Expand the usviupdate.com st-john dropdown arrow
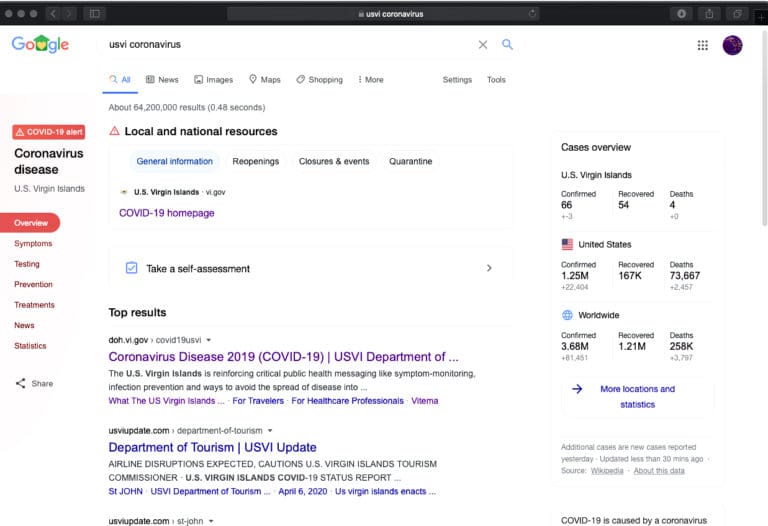The width and height of the screenshot is (768, 526). (211, 521)
